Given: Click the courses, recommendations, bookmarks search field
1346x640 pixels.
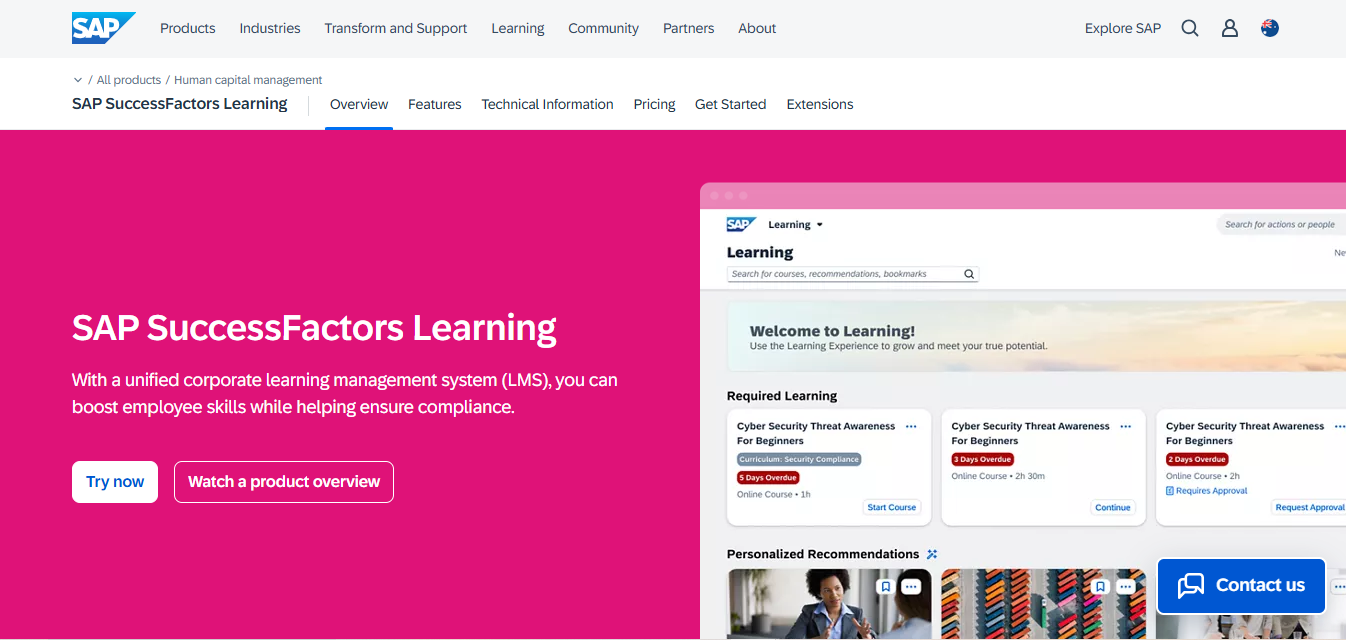Looking at the screenshot, I should (x=852, y=274).
